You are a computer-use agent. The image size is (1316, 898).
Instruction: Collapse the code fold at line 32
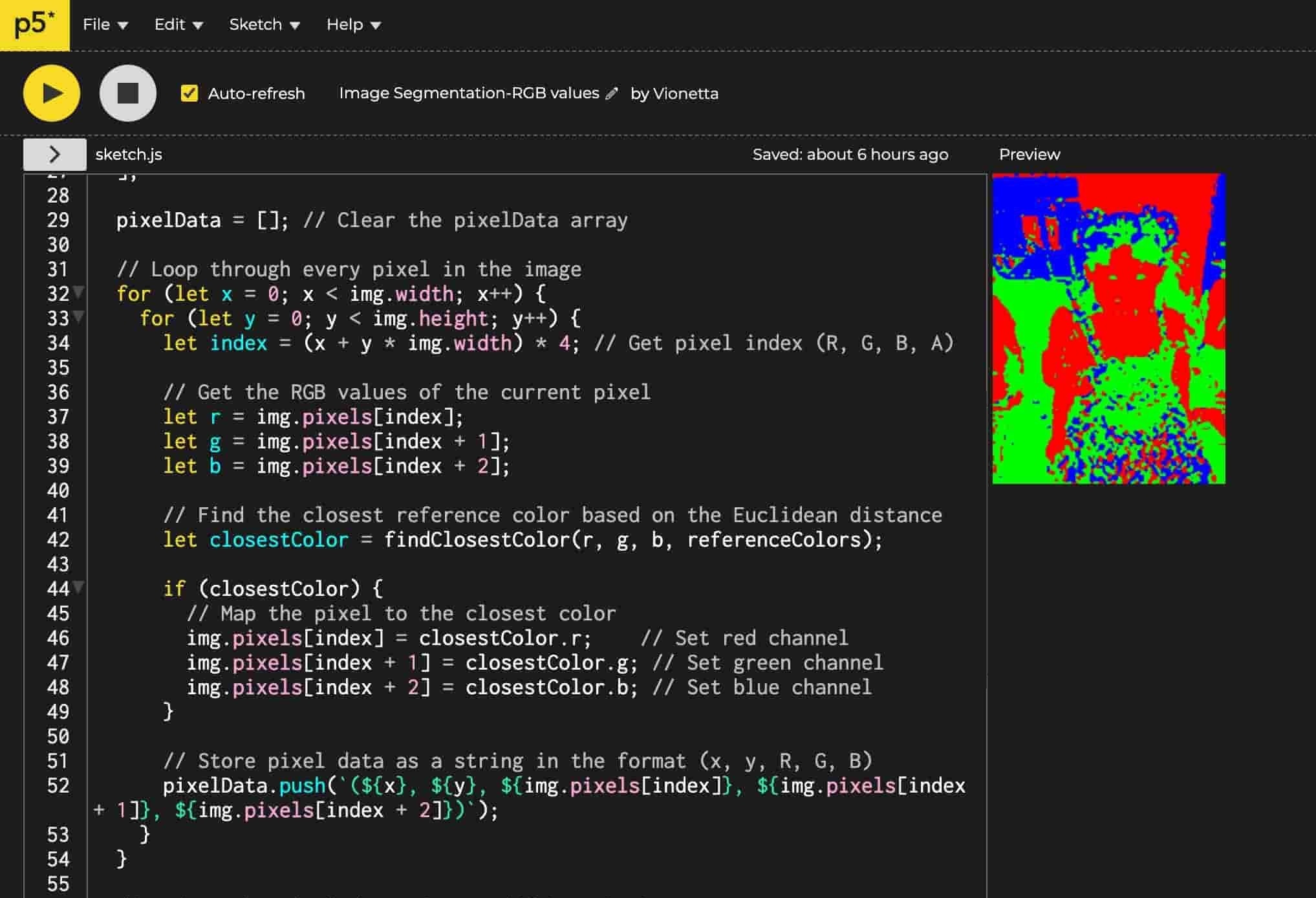pyautogui.click(x=79, y=292)
